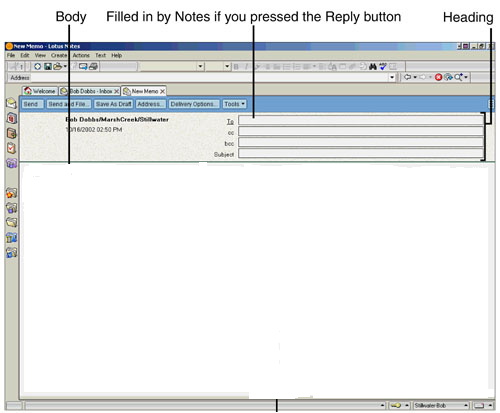
Task: Click the Address... action button
Action: (x=151, y=104)
